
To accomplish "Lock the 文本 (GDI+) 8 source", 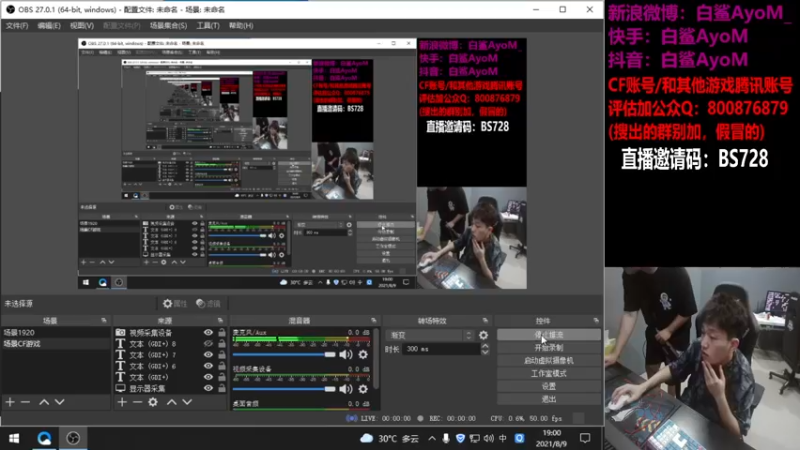I will 221,343.
